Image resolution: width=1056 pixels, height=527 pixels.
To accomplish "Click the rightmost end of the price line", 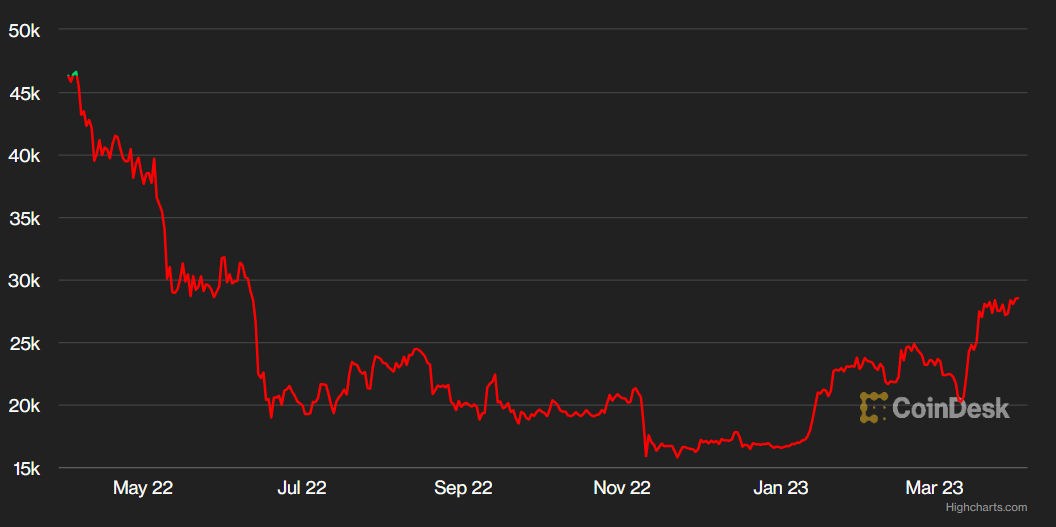I will tap(1018, 298).
